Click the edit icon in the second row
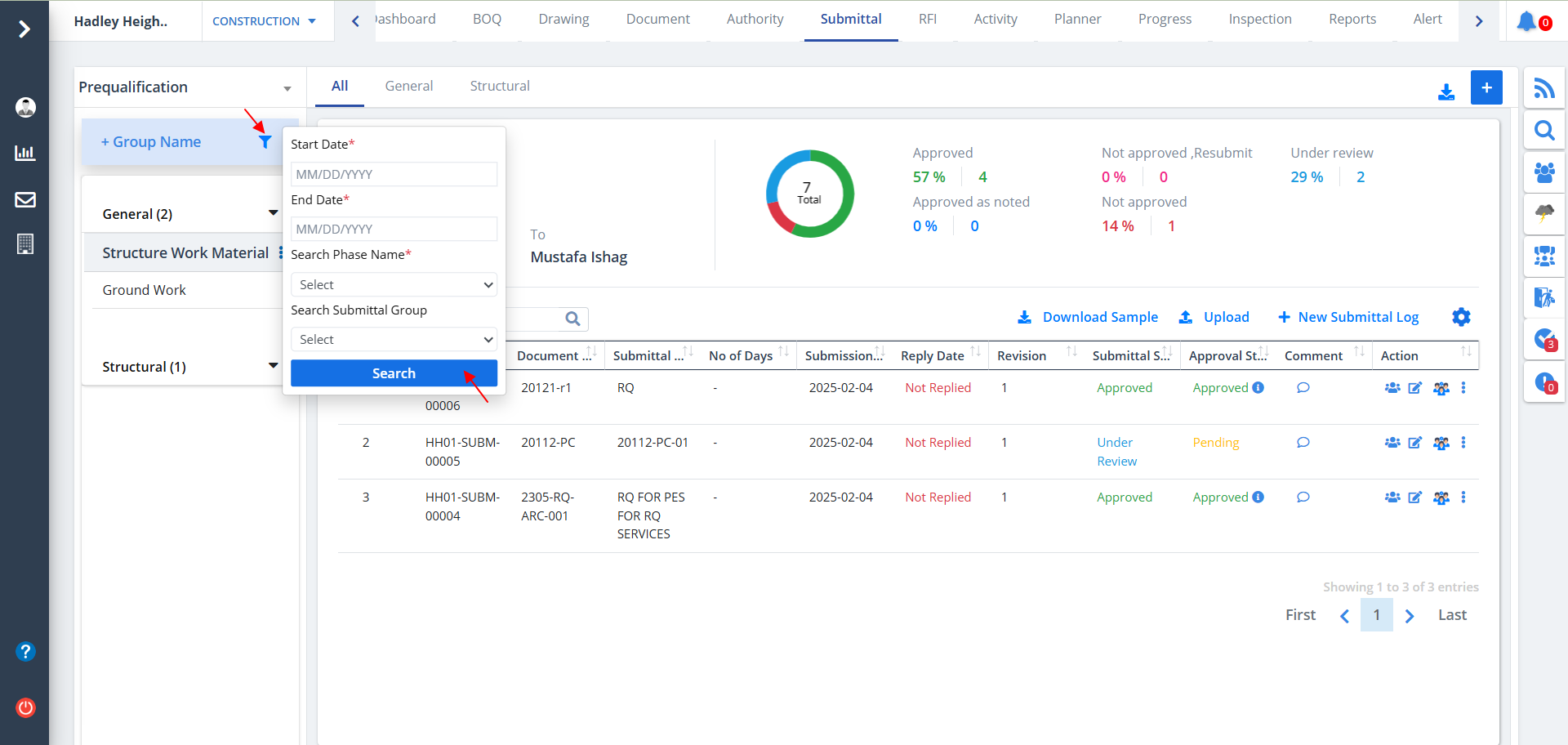1568x745 pixels. (x=1414, y=443)
